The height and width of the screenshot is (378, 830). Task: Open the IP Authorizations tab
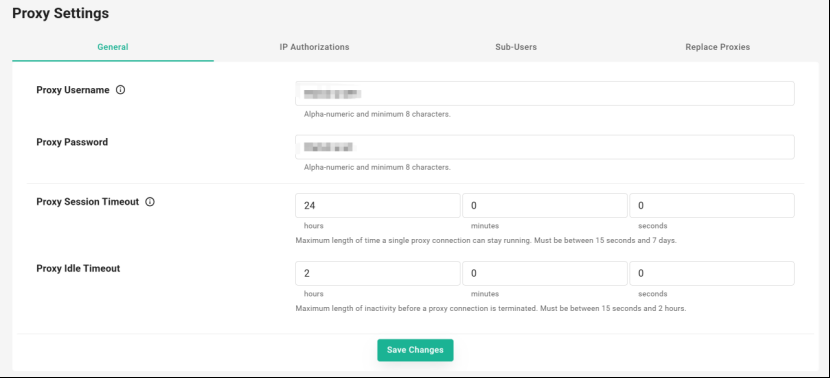[x=314, y=47]
